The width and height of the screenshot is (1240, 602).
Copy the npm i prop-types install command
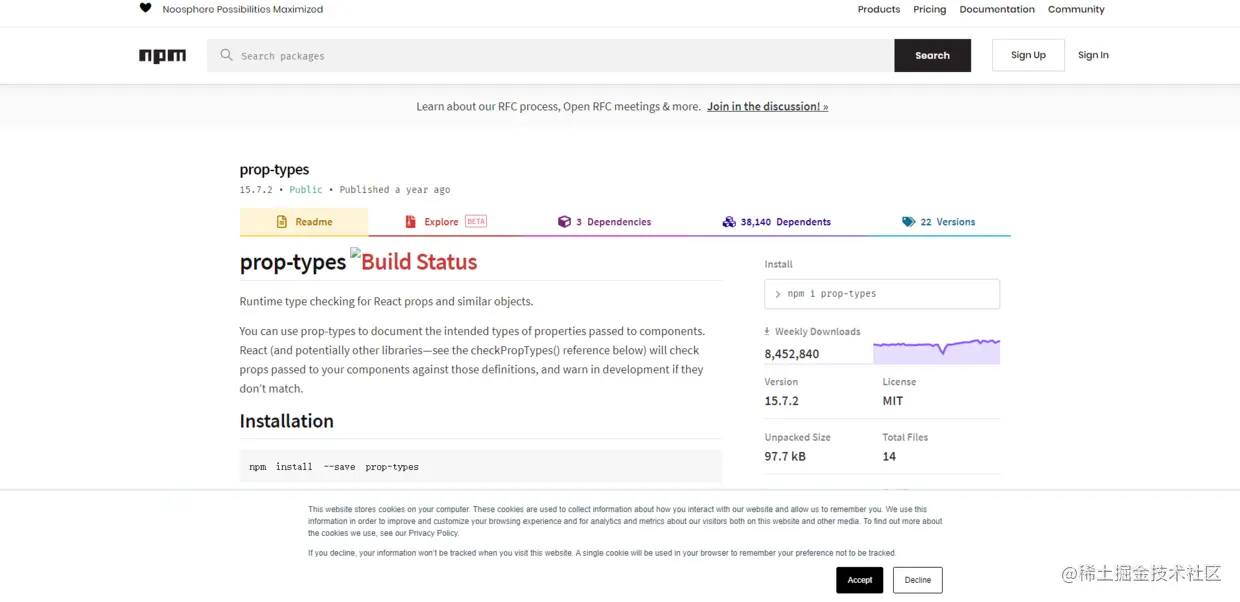click(x=882, y=294)
